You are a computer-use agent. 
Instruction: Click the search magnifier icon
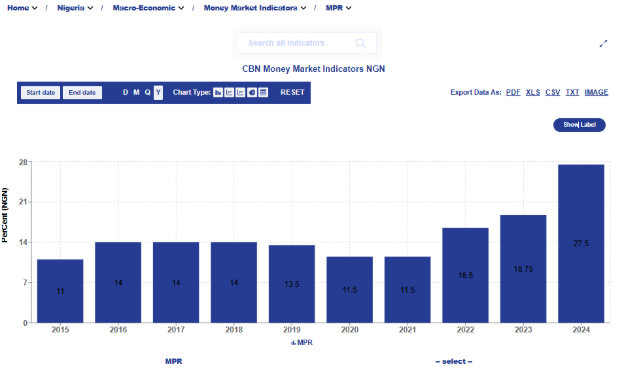360,43
